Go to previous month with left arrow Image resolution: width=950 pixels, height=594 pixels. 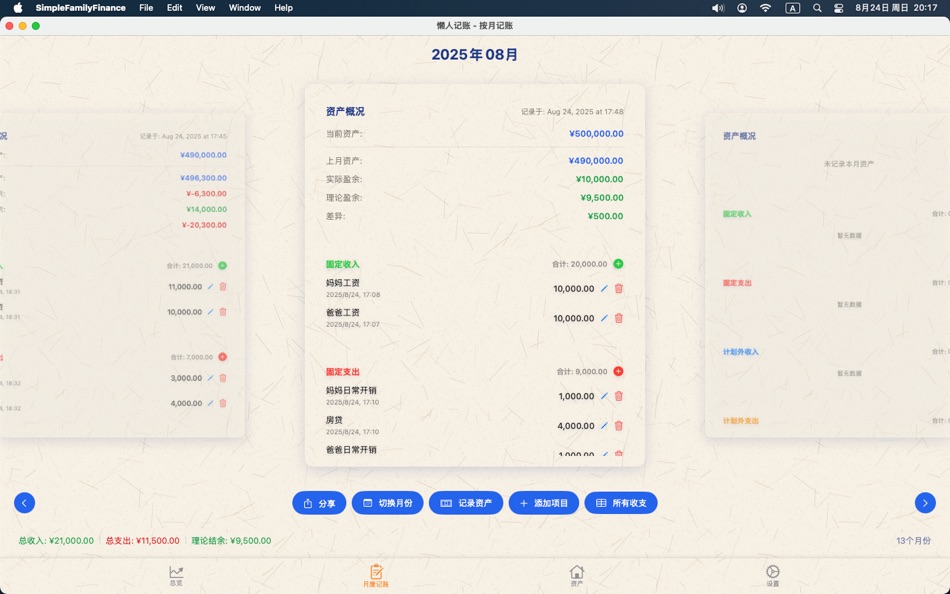(x=24, y=503)
